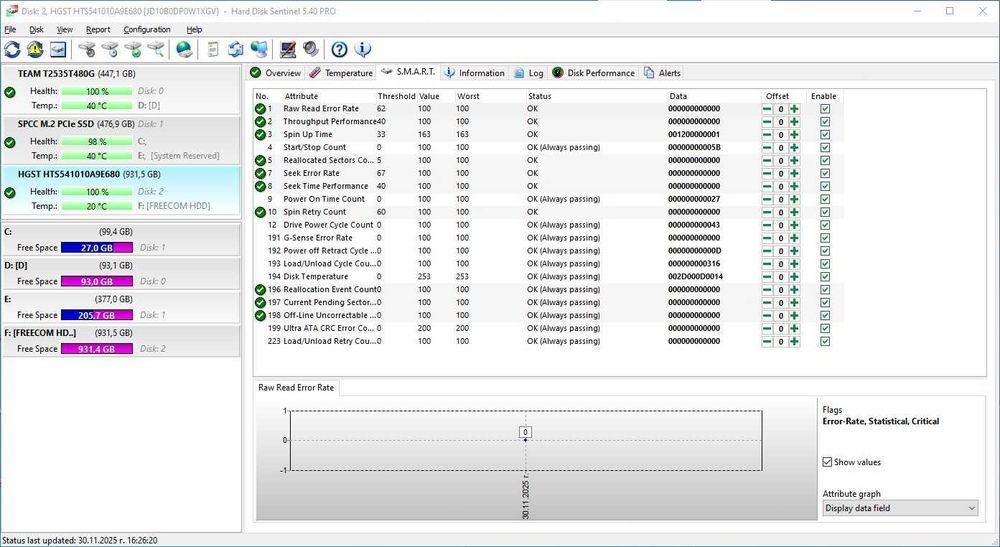Toggle Enable checkbox for Throughput Performance
Screen dimensions: 1000x547
(x=825, y=122)
